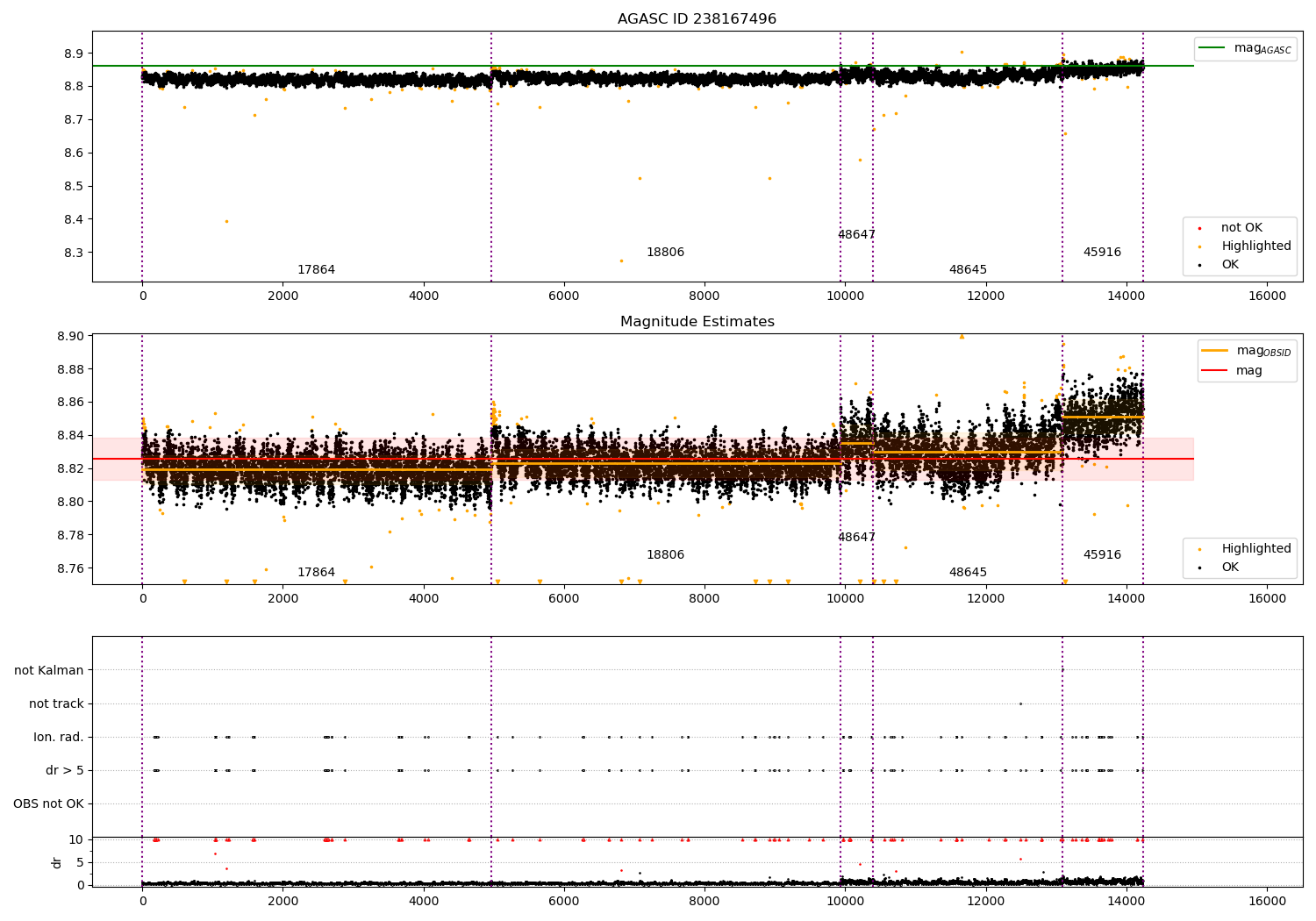
Task: Click 'OK' entry in middle plot legend
Action: (1230, 568)
